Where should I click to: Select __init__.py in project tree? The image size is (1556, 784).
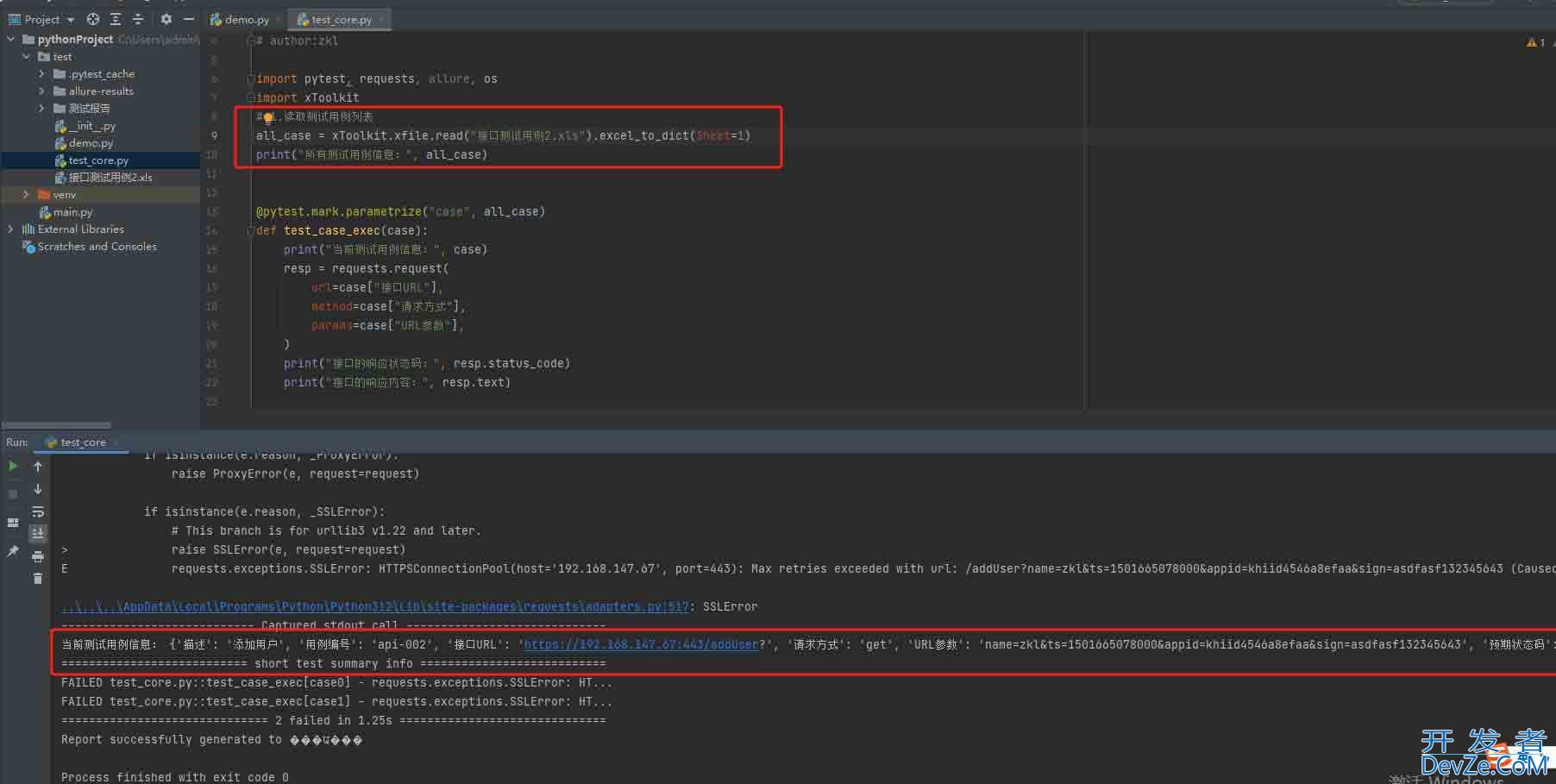(x=91, y=126)
